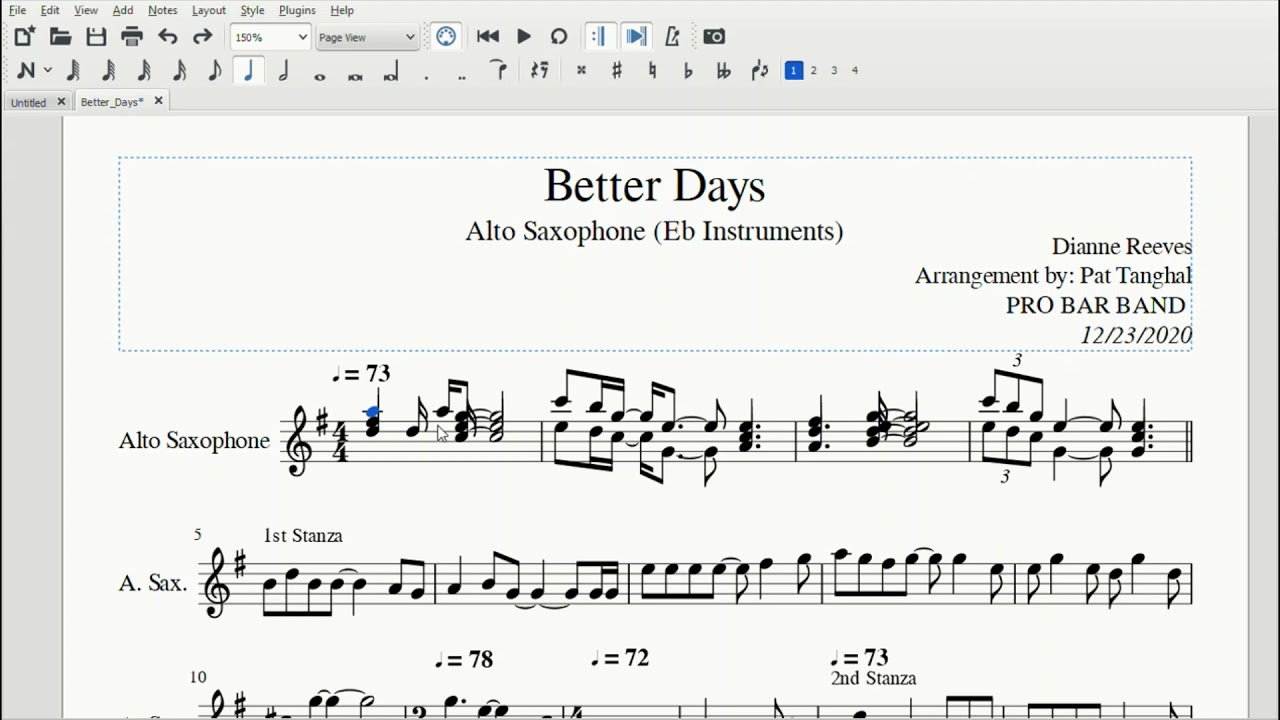Apply double sharp accidental
1280x720 pixels.
pos(581,71)
